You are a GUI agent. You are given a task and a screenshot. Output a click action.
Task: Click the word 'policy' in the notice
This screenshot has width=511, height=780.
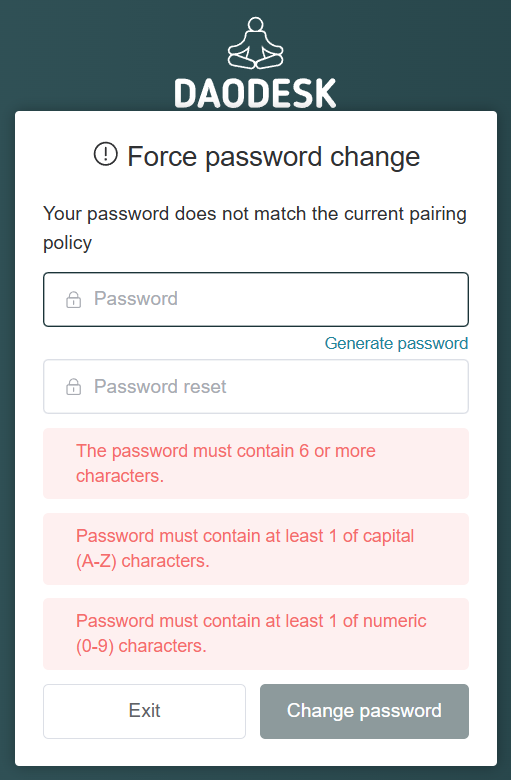coord(68,243)
